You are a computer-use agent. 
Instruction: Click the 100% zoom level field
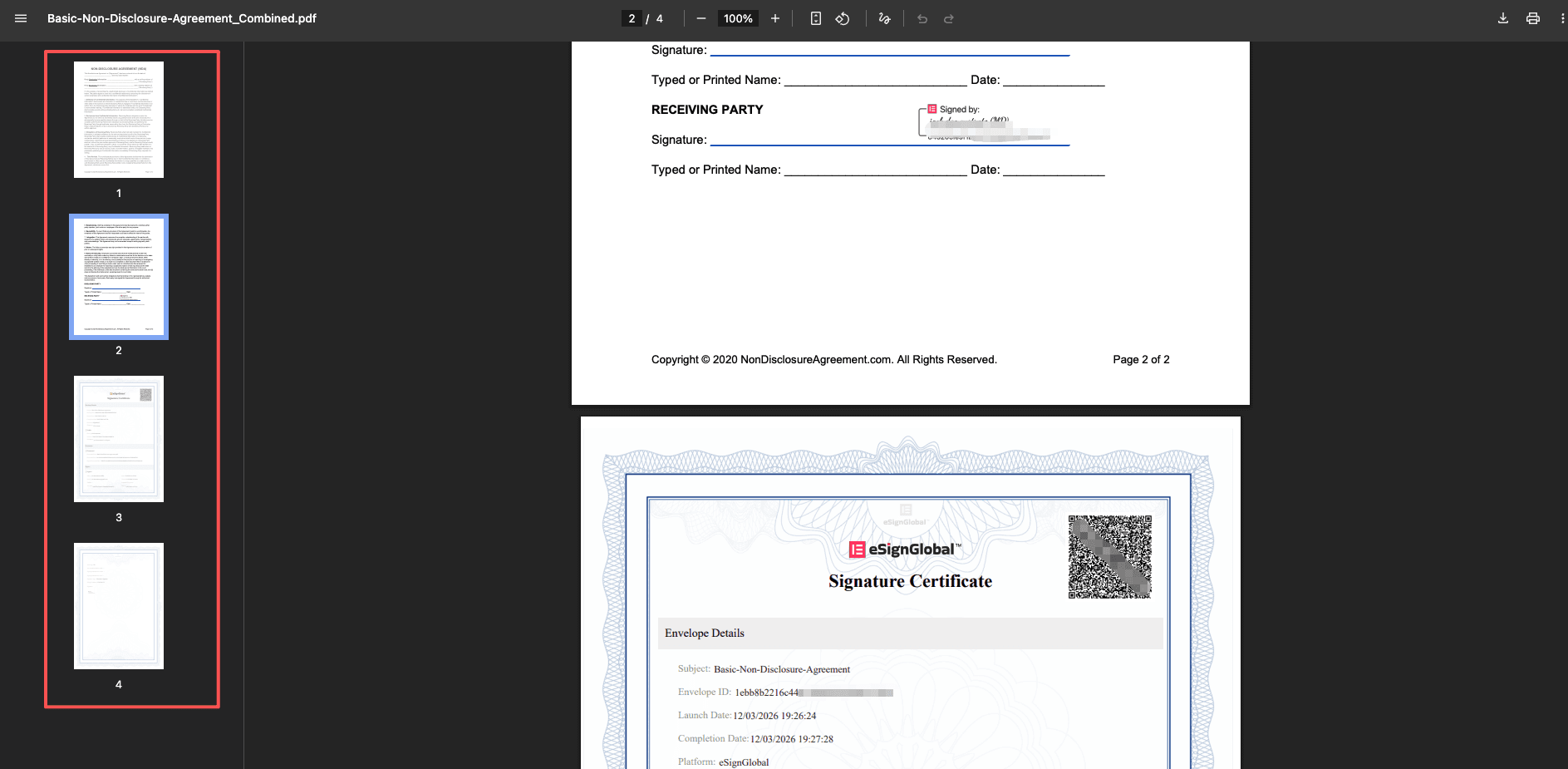tap(738, 18)
